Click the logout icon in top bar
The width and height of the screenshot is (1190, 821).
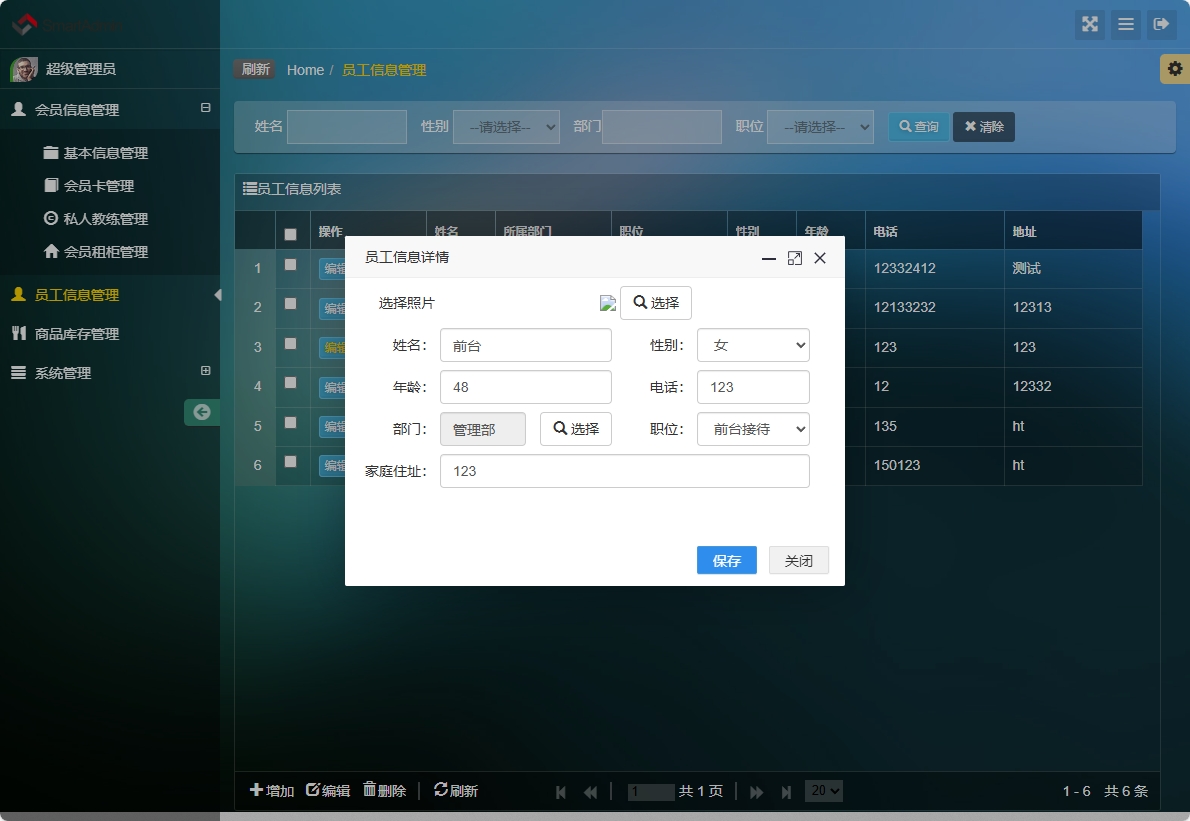(1161, 25)
